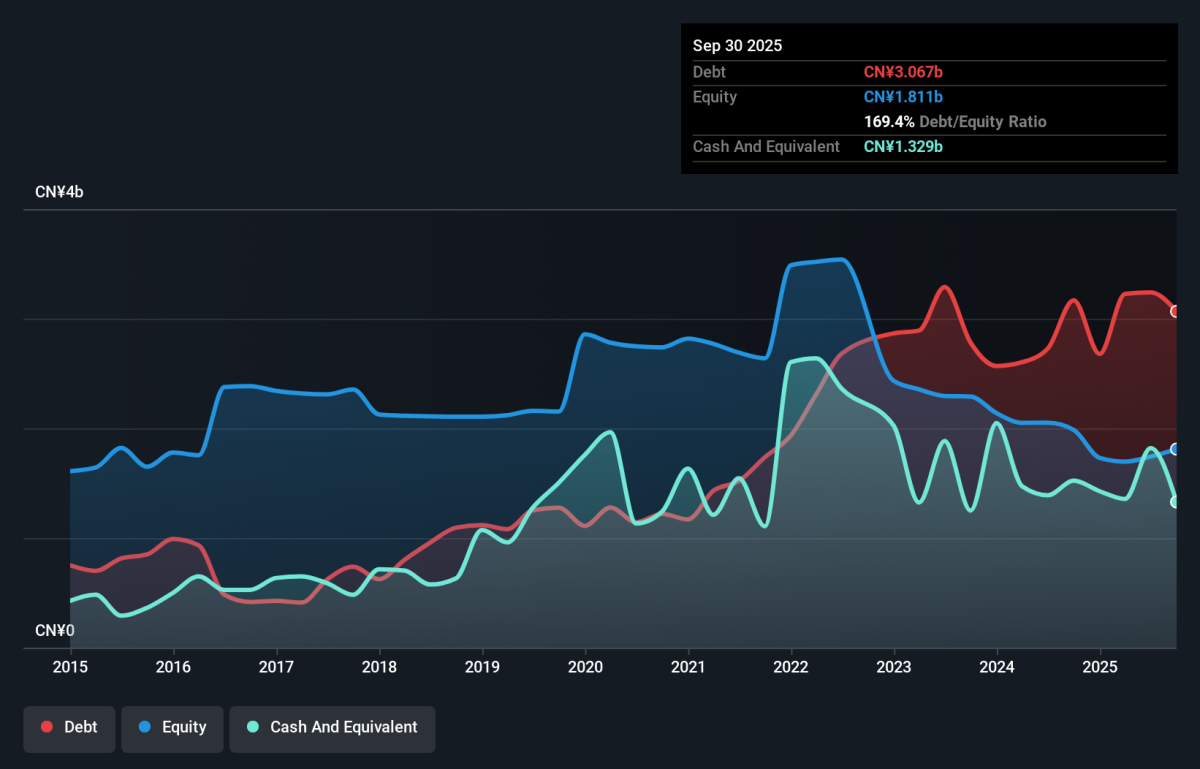1200x769 pixels.
Task: Click the red Debt endpoint marker
Action: [1176, 312]
